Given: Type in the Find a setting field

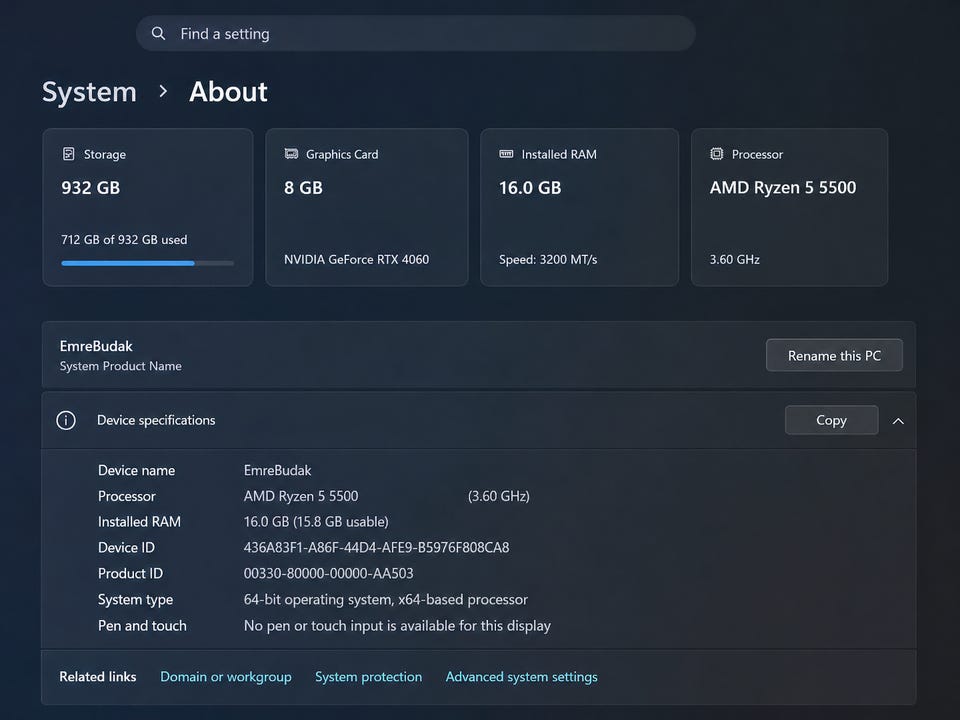Looking at the screenshot, I should pyautogui.click(x=420, y=34).
